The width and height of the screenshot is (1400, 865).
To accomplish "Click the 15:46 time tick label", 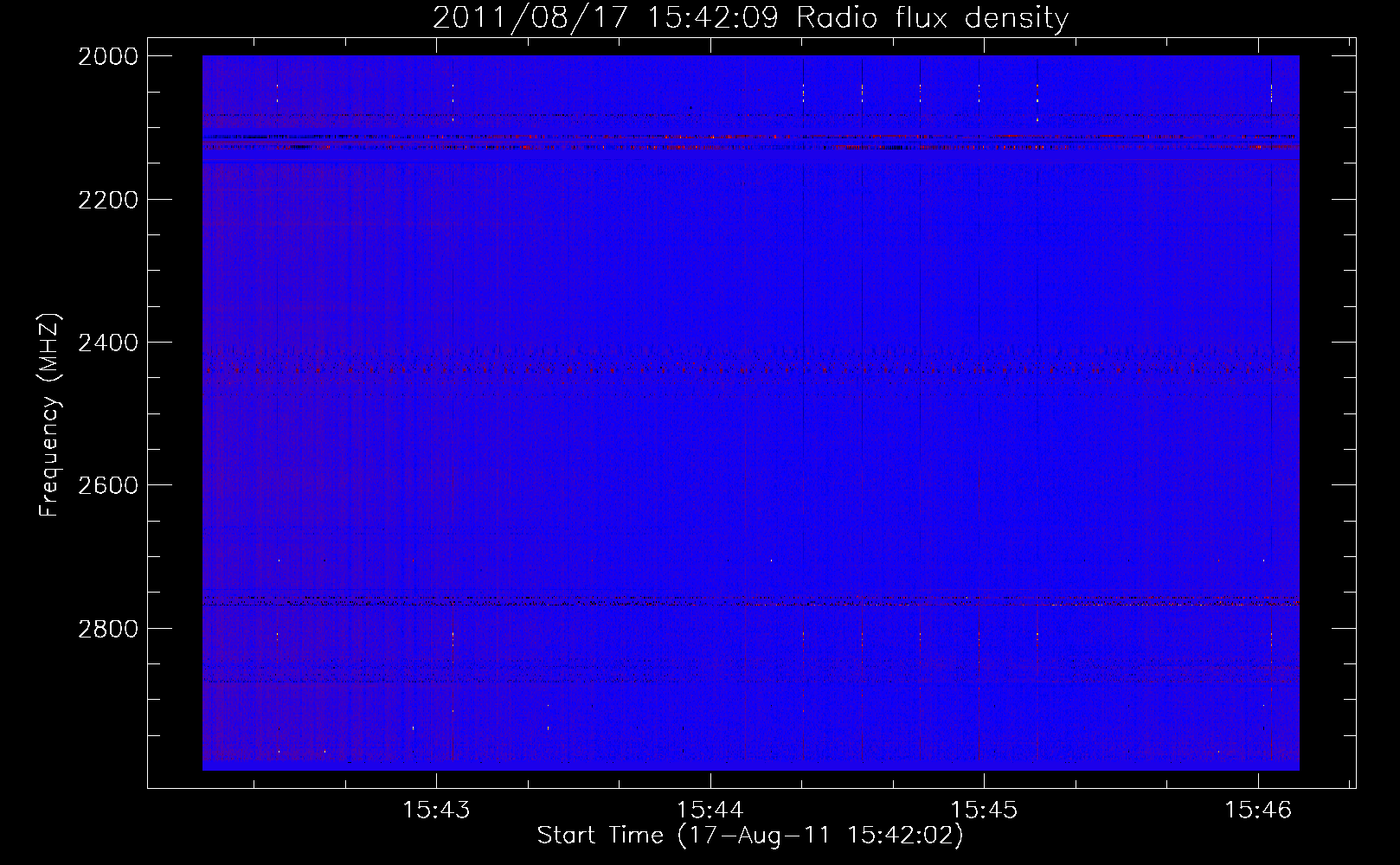I will click(x=1257, y=810).
